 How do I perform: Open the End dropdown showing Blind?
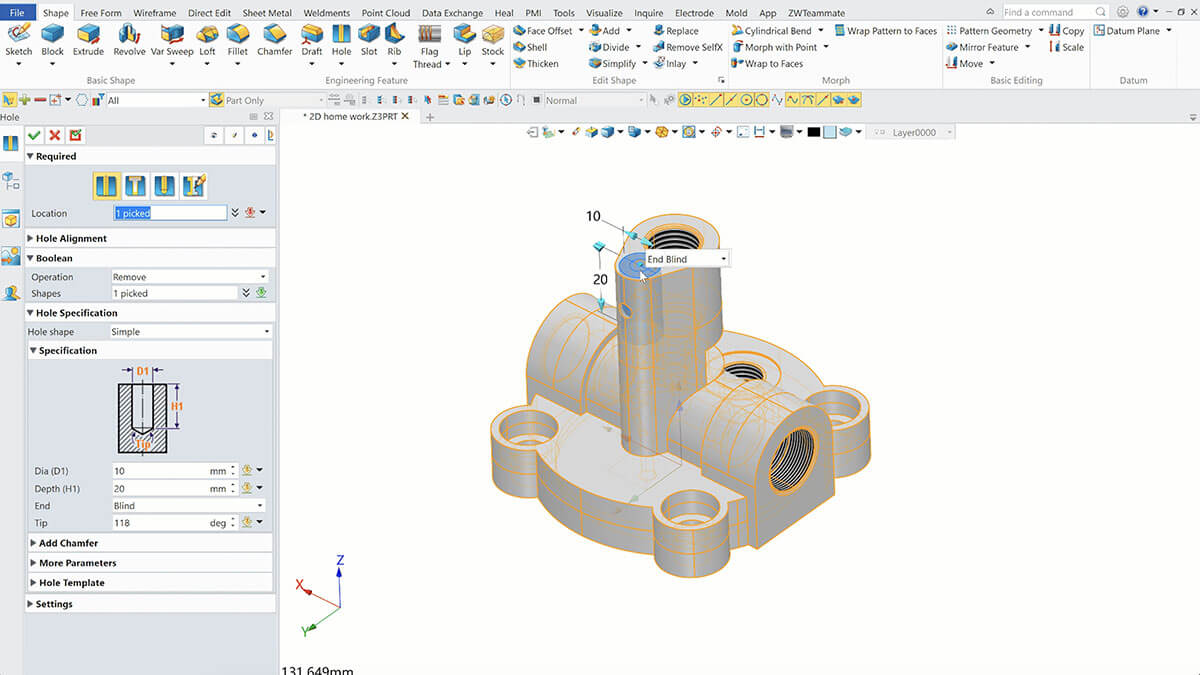[x=190, y=506]
